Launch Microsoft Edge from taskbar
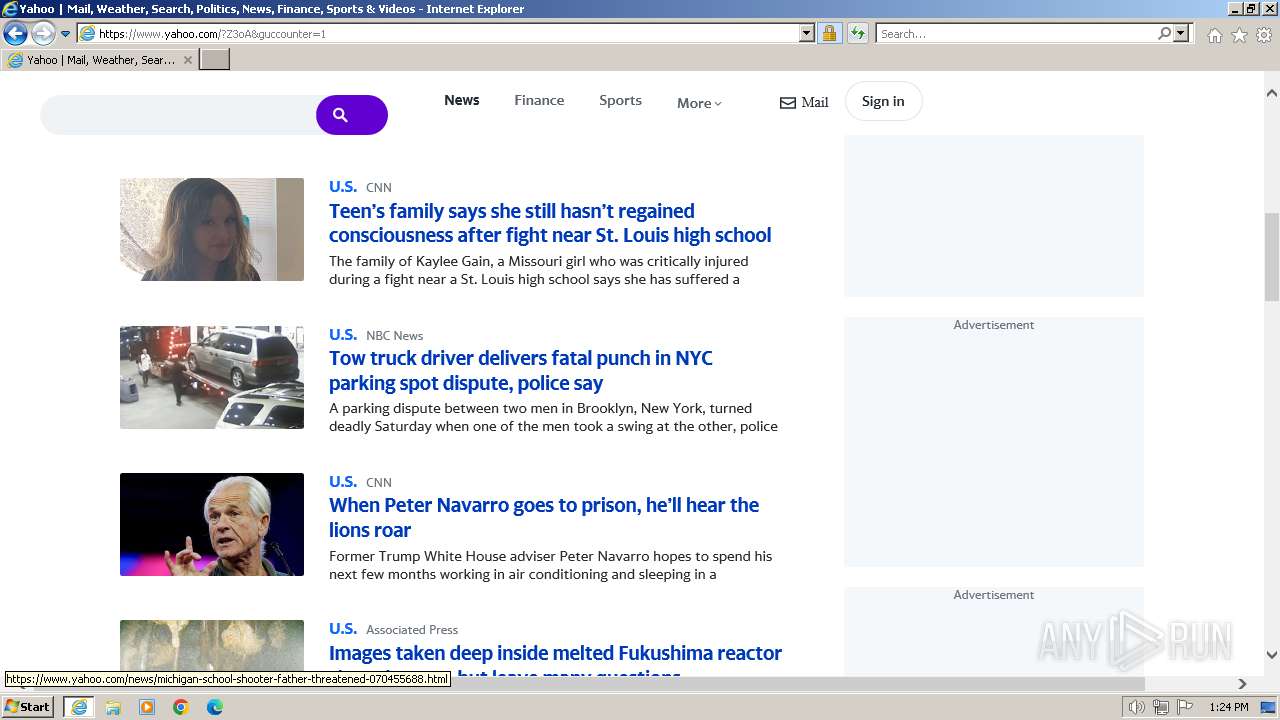Viewport: 1280px width, 720px height. (x=215, y=707)
